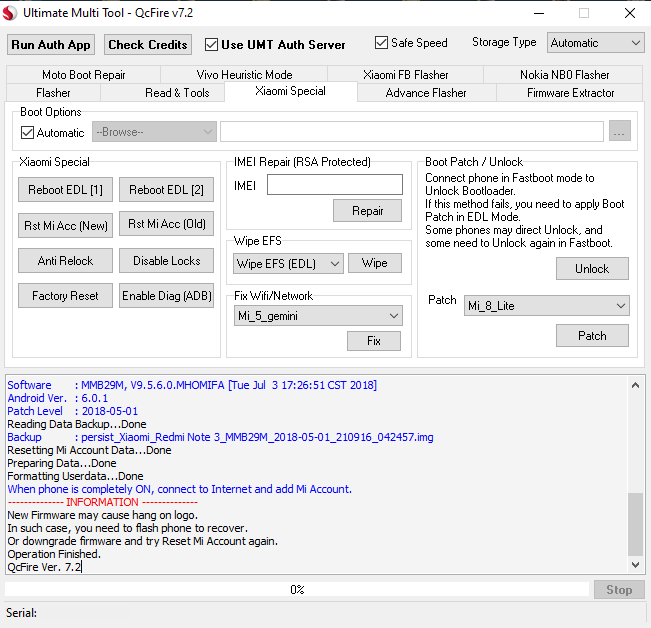This screenshot has width=651, height=628.
Task: Click the greyed Stop button
Action: 619,589
